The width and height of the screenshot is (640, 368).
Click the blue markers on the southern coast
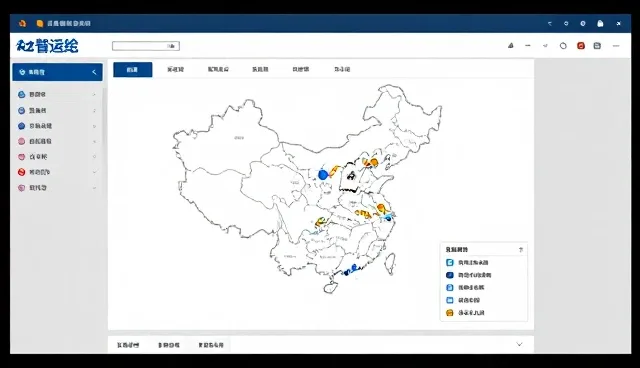coord(350,270)
